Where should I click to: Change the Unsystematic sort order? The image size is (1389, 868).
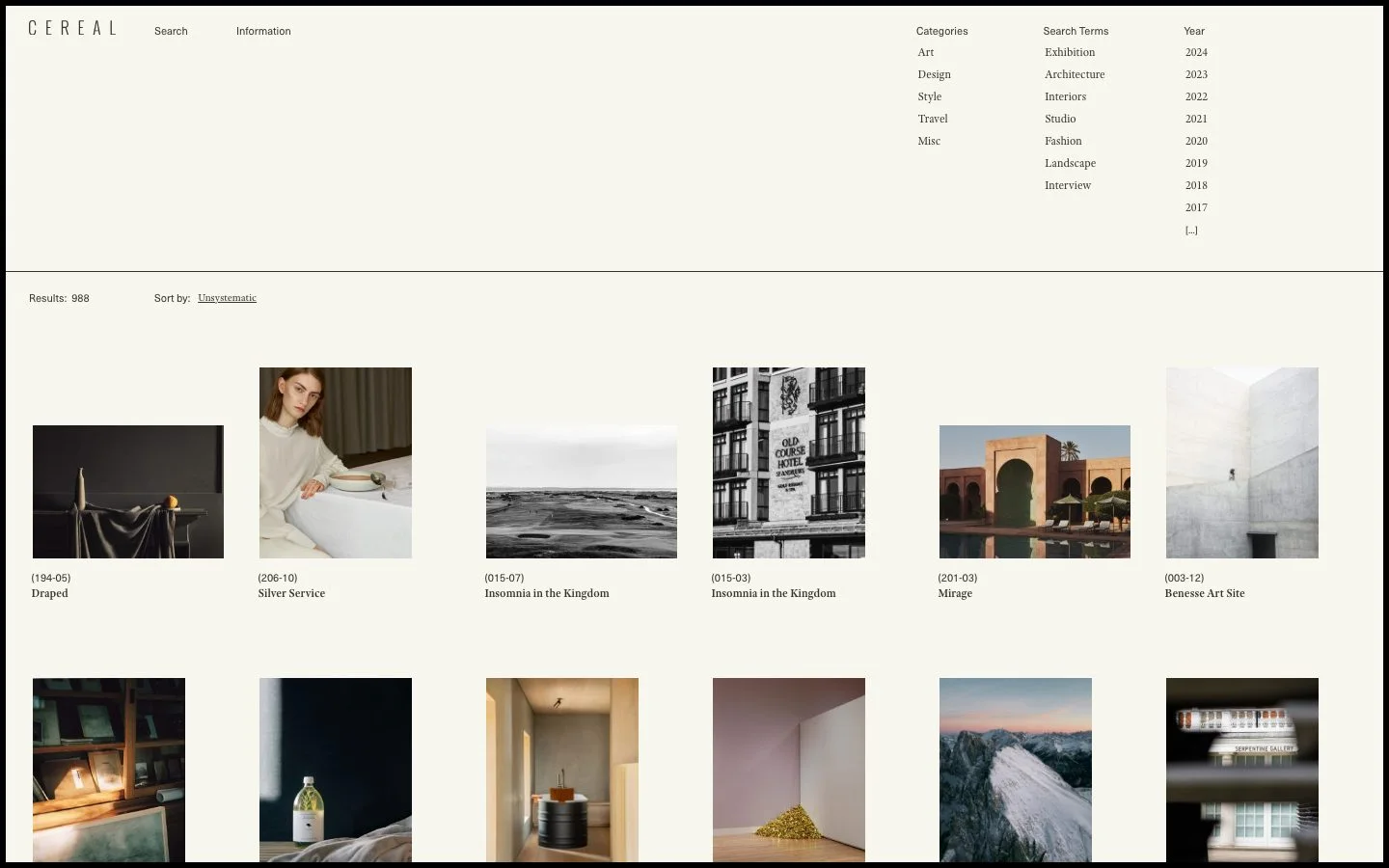[227, 298]
